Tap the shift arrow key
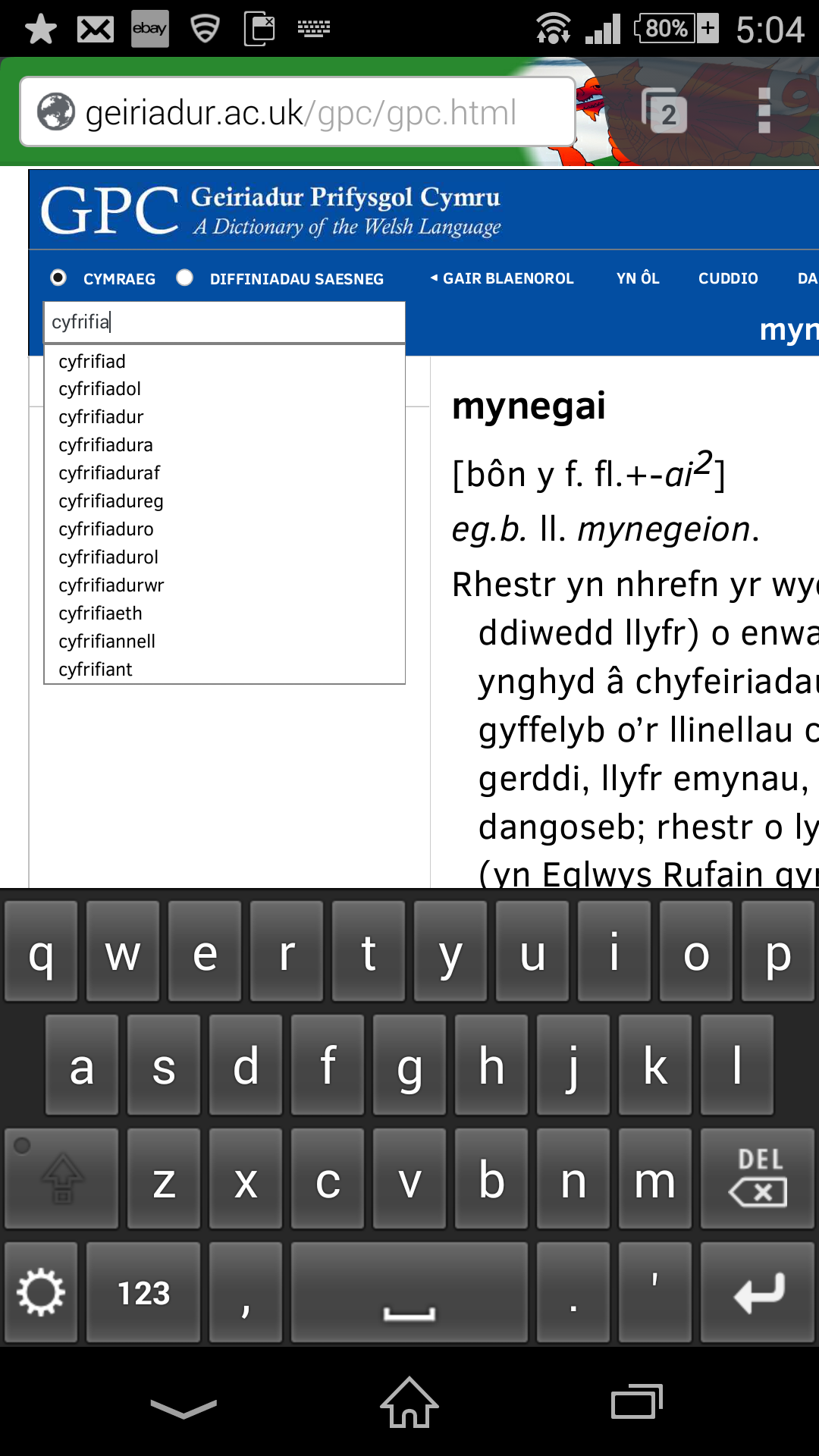 [62, 1178]
